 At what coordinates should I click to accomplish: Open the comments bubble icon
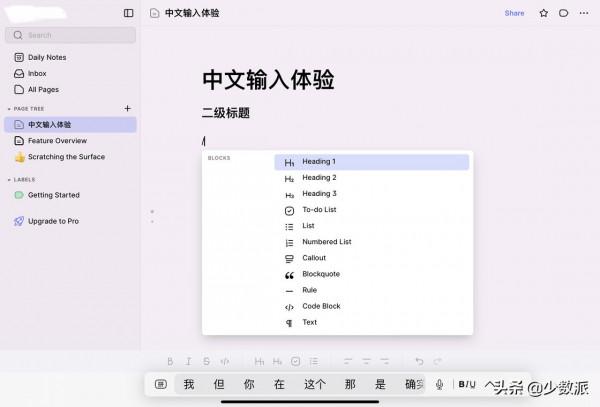click(x=563, y=13)
